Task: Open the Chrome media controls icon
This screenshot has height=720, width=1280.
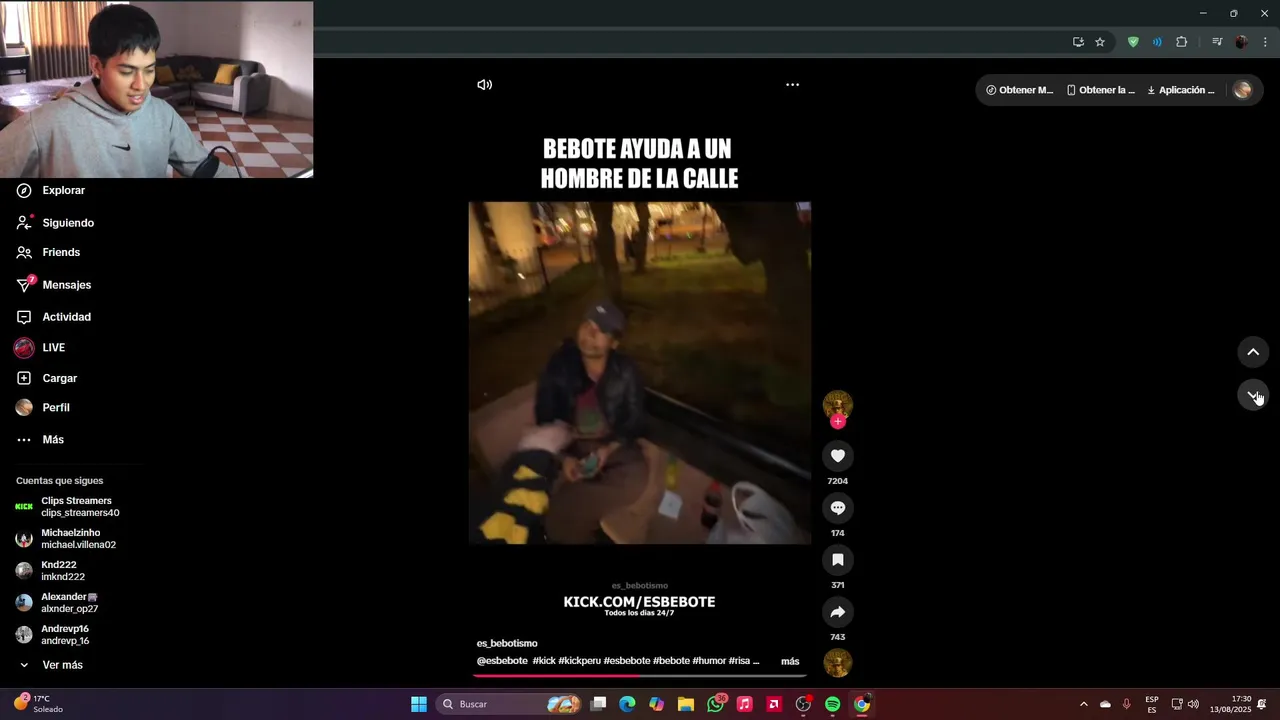Action: (x=1217, y=42)
